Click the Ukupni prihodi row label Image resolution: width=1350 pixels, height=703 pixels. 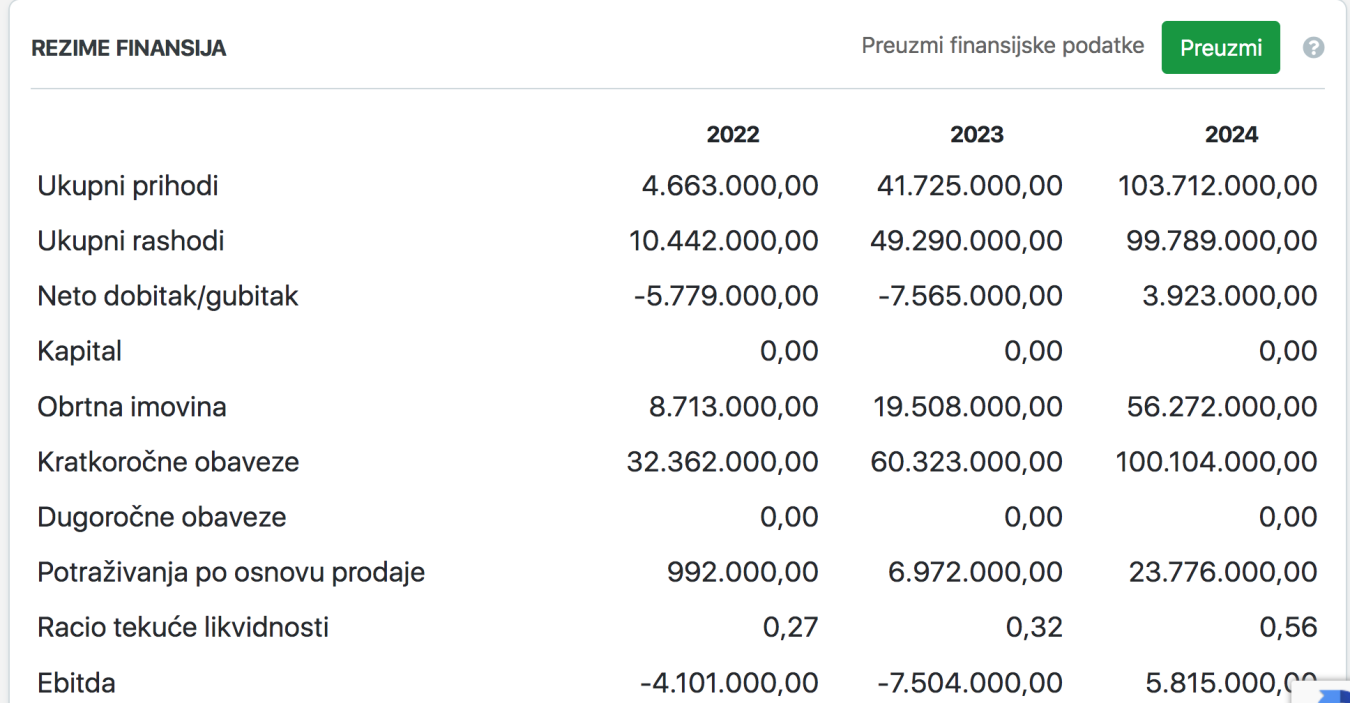point(128,186)
